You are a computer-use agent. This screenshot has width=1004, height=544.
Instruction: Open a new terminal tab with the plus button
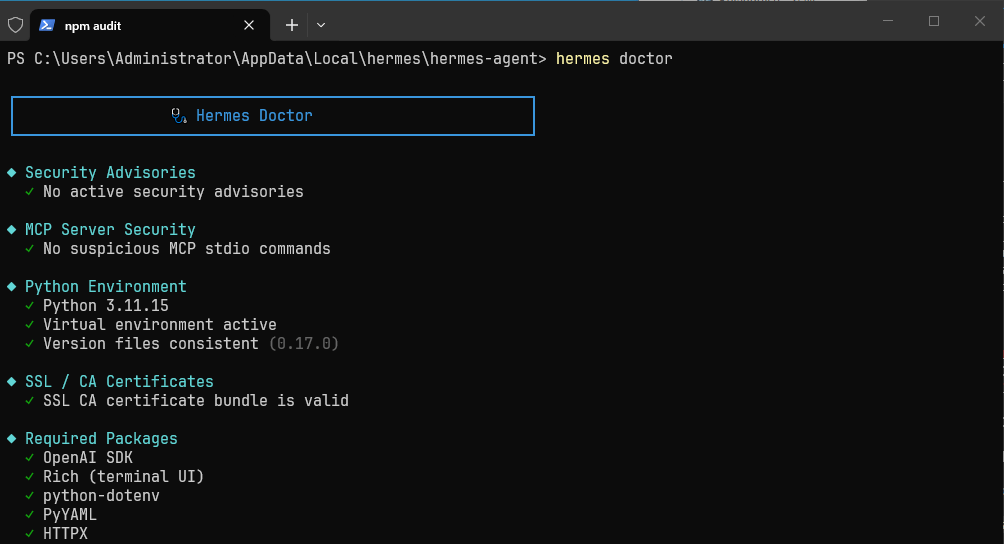[292, 25]
